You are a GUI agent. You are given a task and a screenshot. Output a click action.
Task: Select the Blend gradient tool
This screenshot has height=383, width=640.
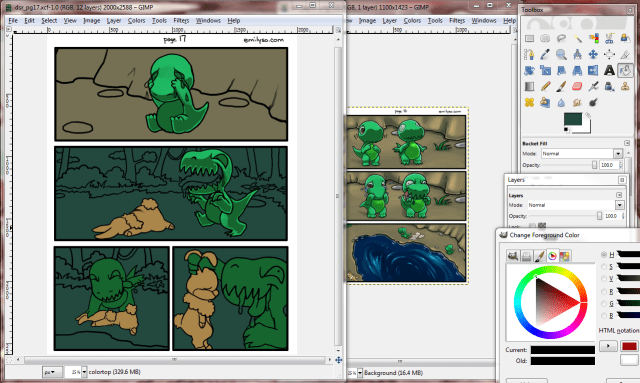tap(529, 86)
